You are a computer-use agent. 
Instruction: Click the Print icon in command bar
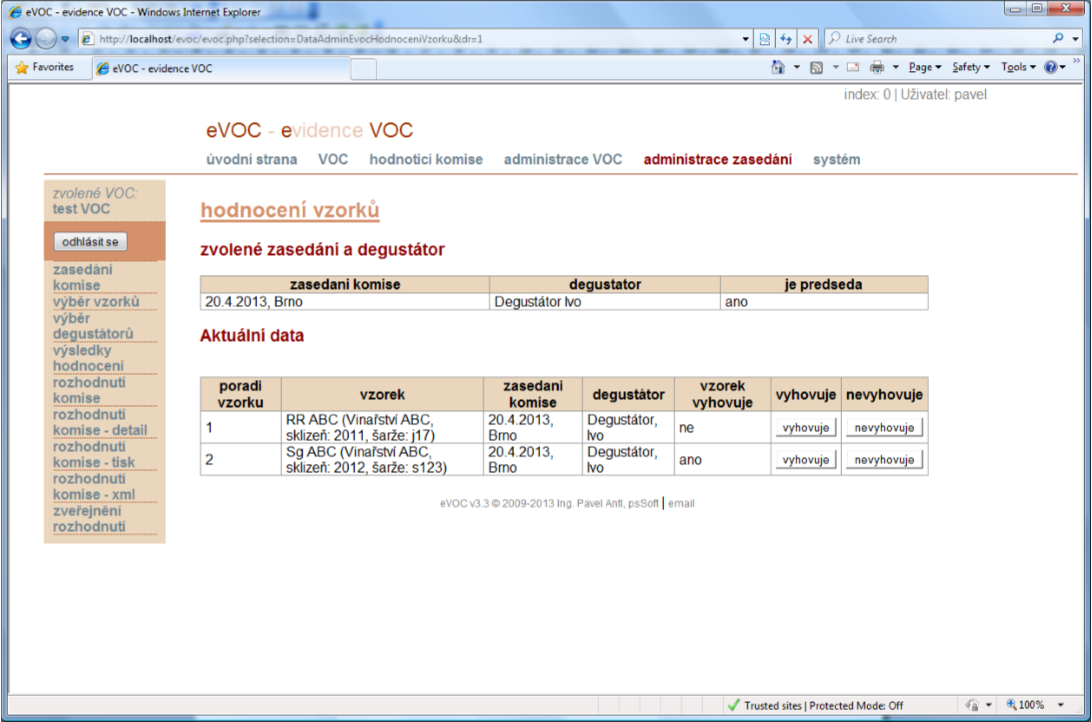[877, 68]
